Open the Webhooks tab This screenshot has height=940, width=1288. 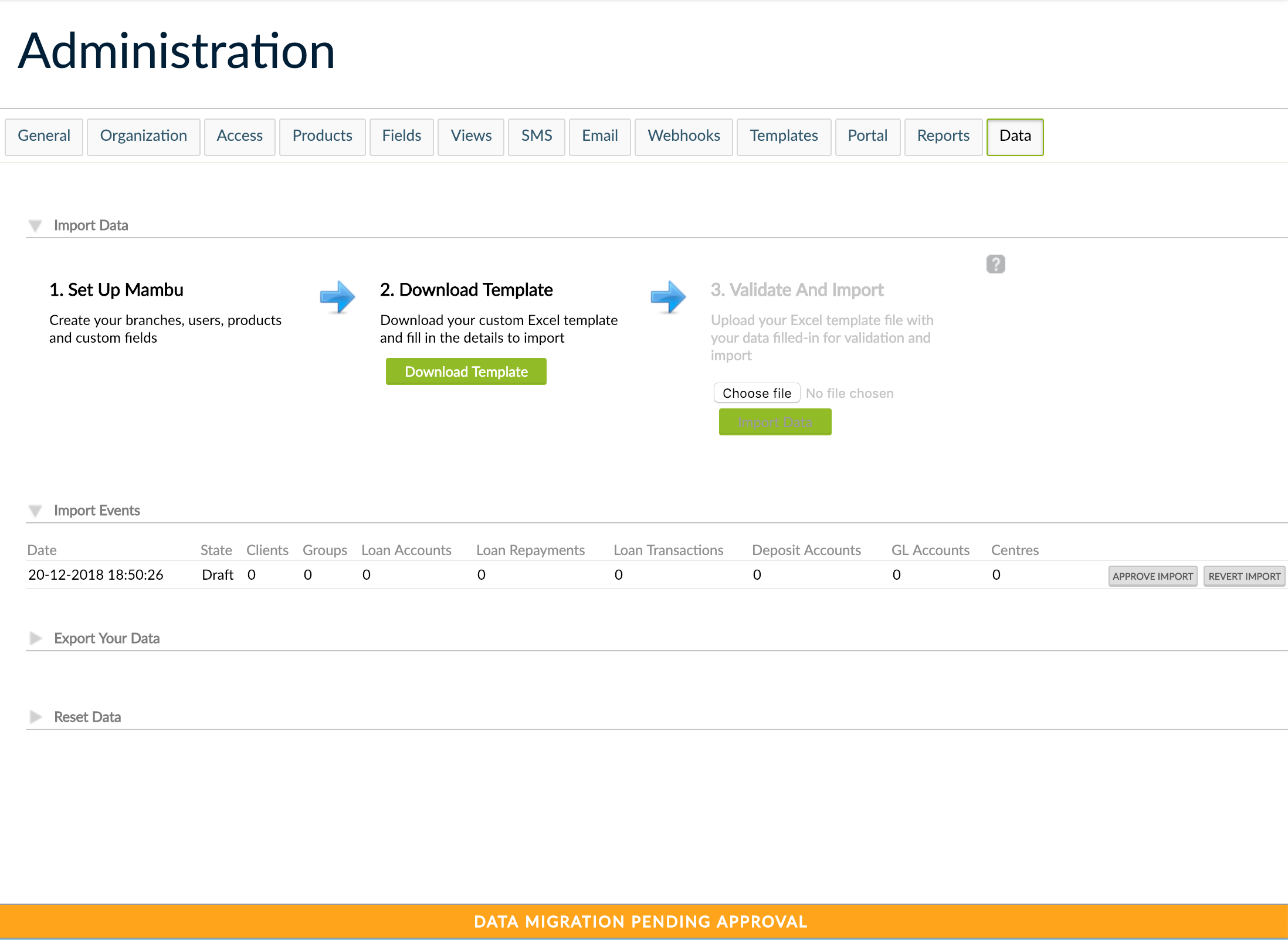point(683,136)
